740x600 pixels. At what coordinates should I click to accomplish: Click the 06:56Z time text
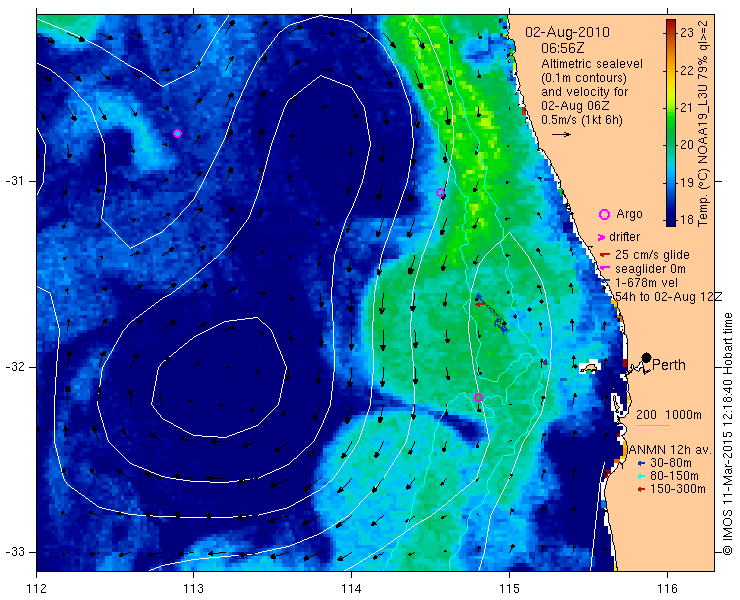tap(563, 48)
